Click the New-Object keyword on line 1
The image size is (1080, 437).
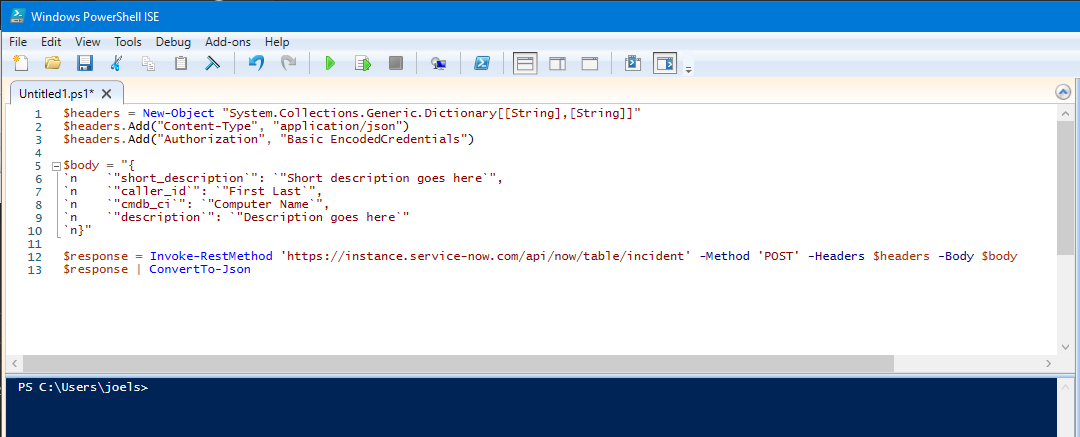(179, 113)
